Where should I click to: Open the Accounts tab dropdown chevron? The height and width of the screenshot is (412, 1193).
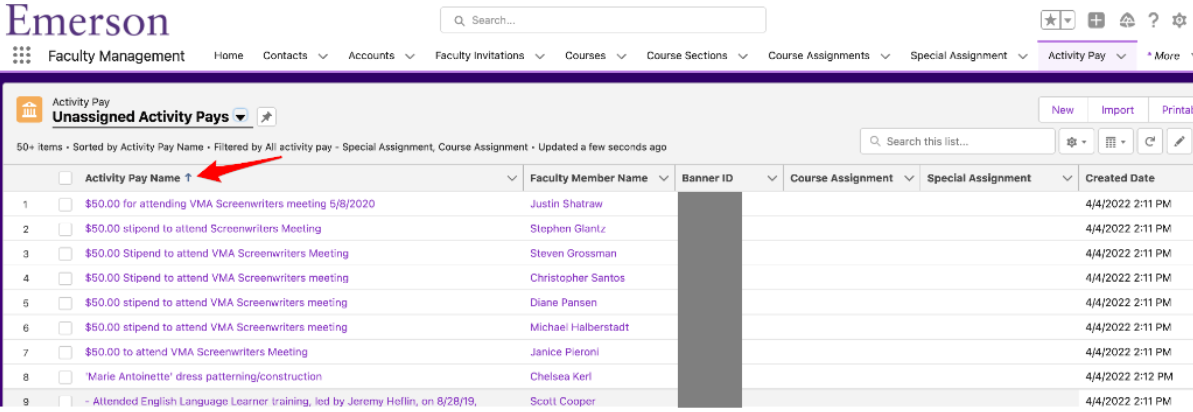coord(409,56)
